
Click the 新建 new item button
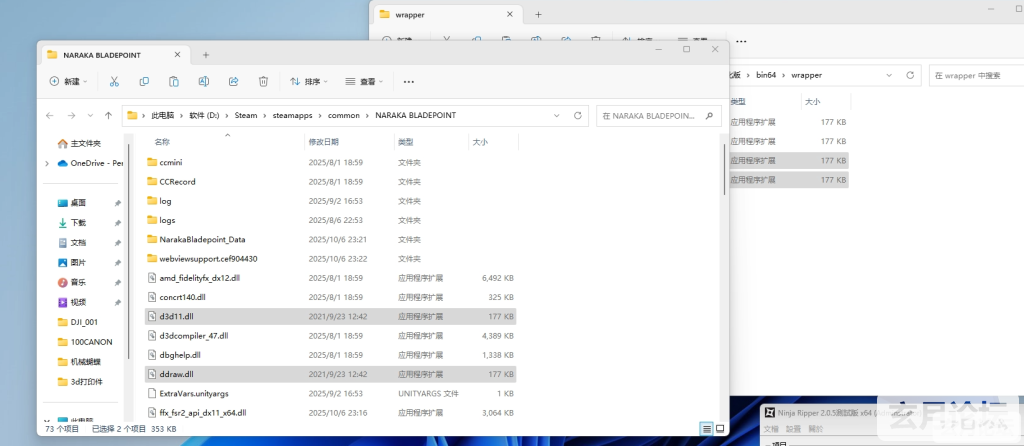click(x=69, y=81)
